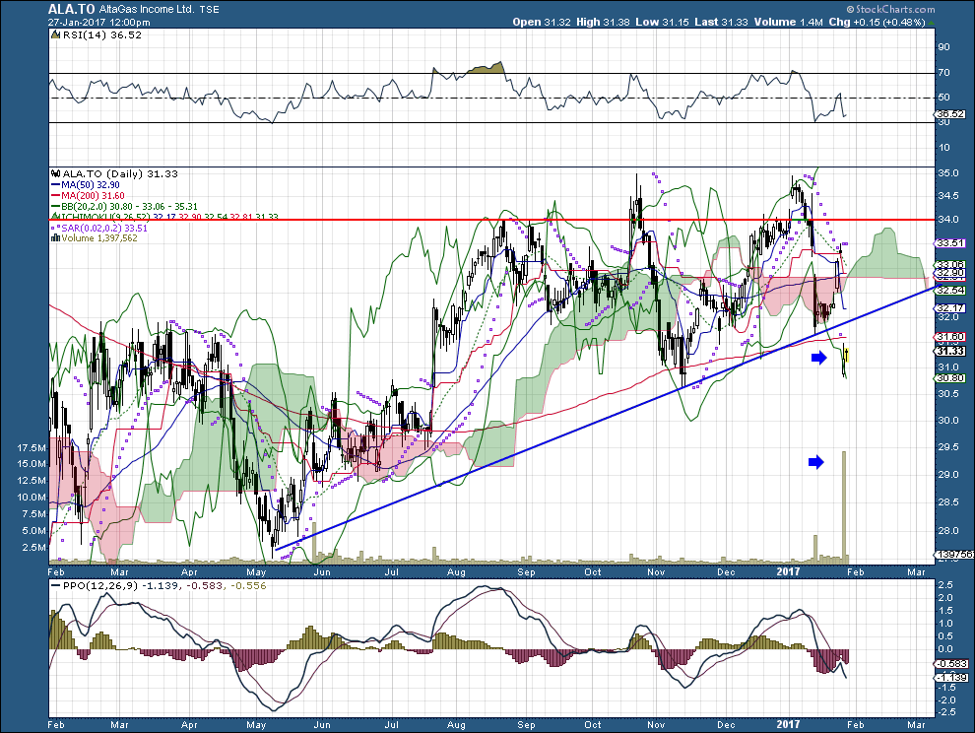Click the 33.06 price axis tag
The image size is (975, 733).
coord(951,264)
